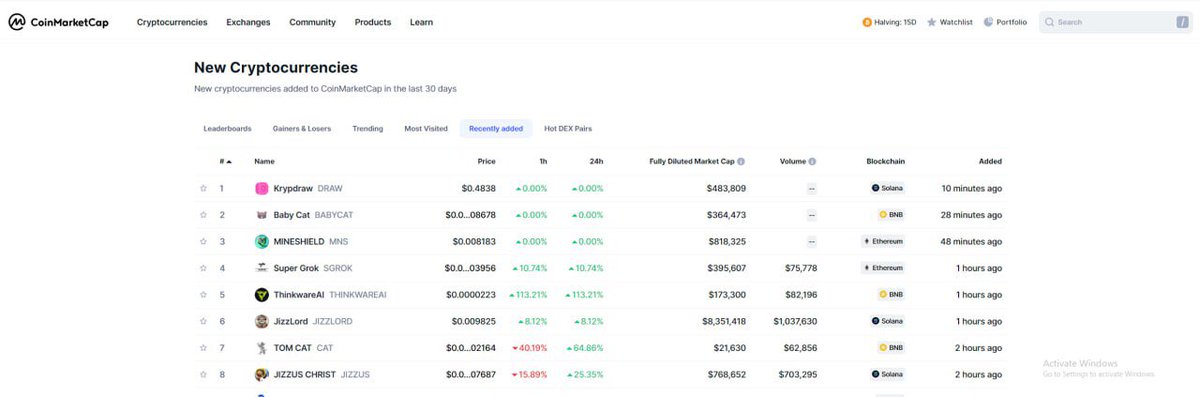Click the TOM CAT coin logo
Screen dimensions: 1200x397
pyautogui.click(x=262, y=348)
